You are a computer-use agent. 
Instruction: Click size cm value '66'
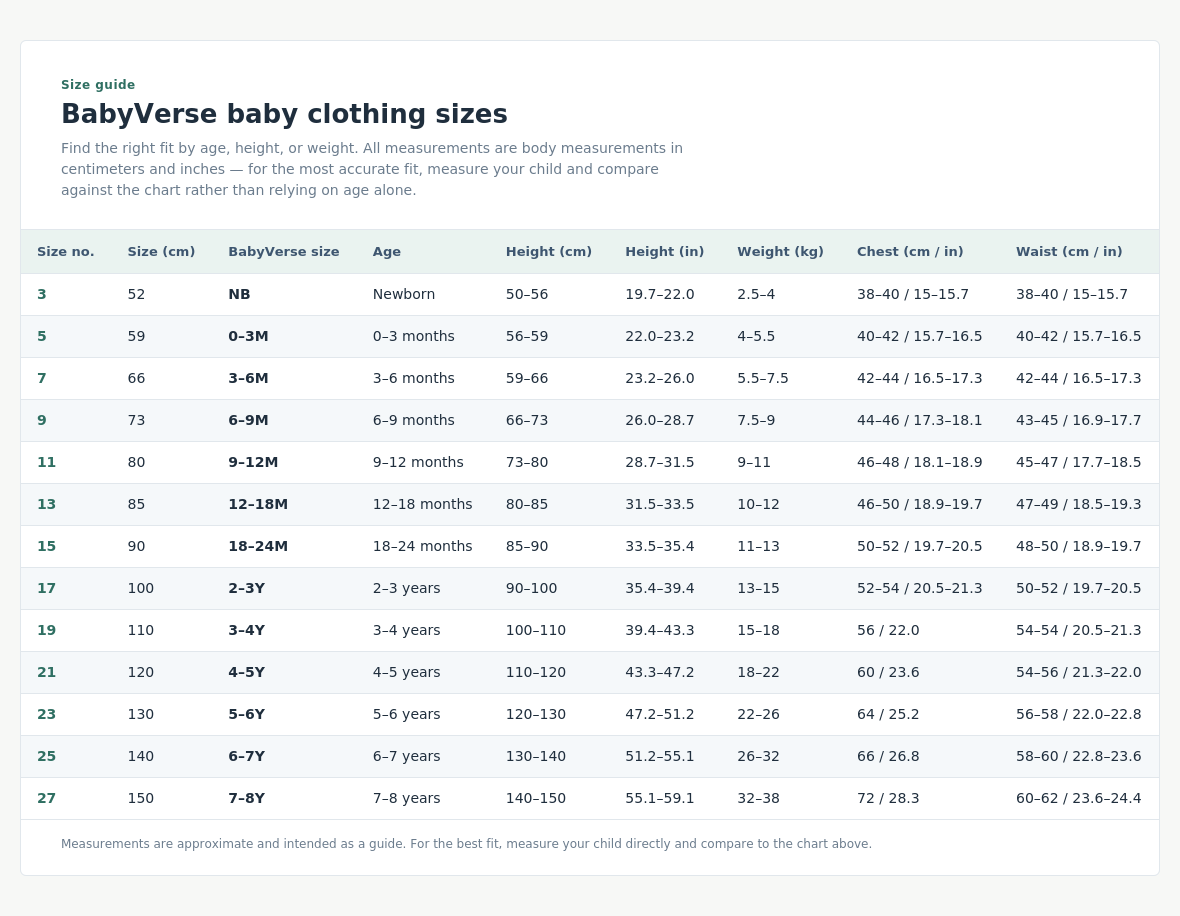(x=136, y=379)
